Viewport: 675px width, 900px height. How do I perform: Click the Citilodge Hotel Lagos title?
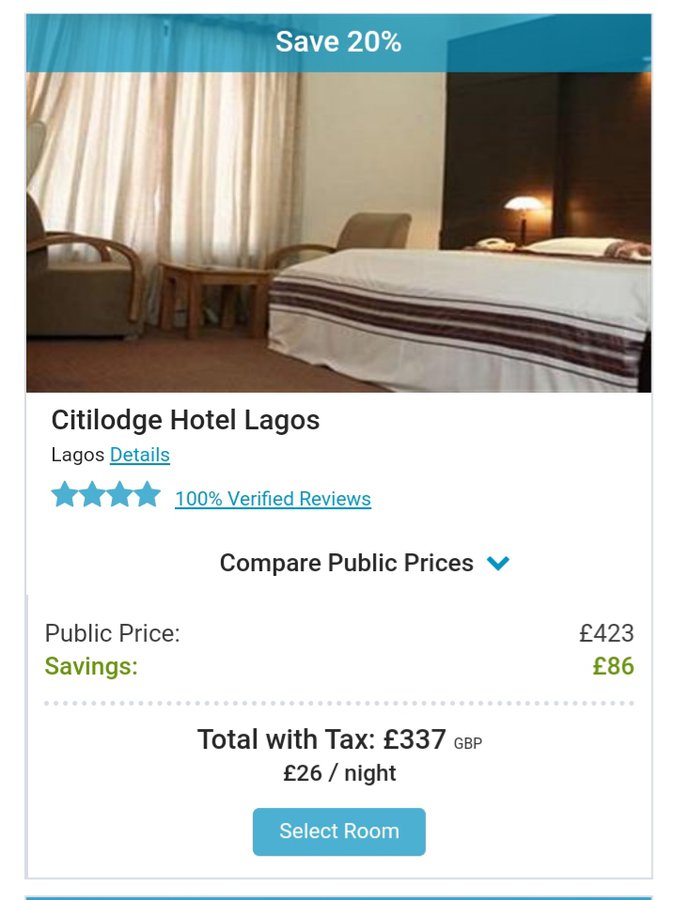coord(185,420)
